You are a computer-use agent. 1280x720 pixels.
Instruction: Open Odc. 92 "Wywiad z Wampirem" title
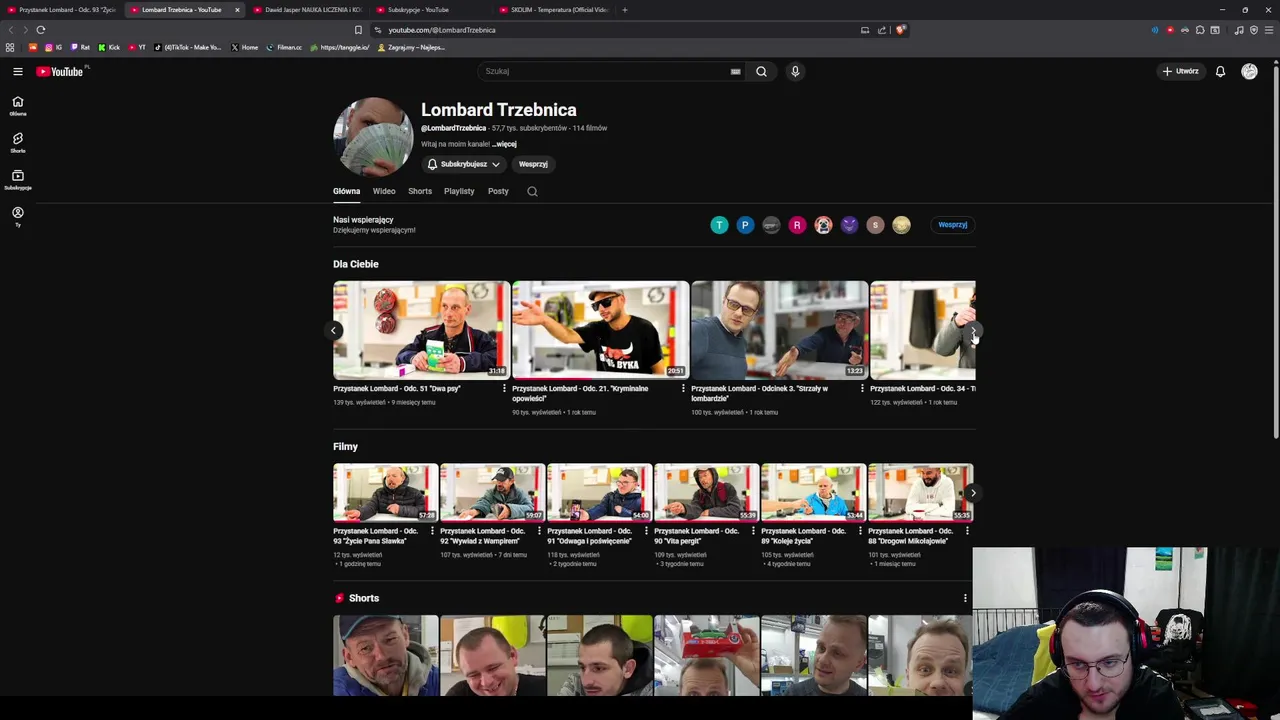(482, 536)
